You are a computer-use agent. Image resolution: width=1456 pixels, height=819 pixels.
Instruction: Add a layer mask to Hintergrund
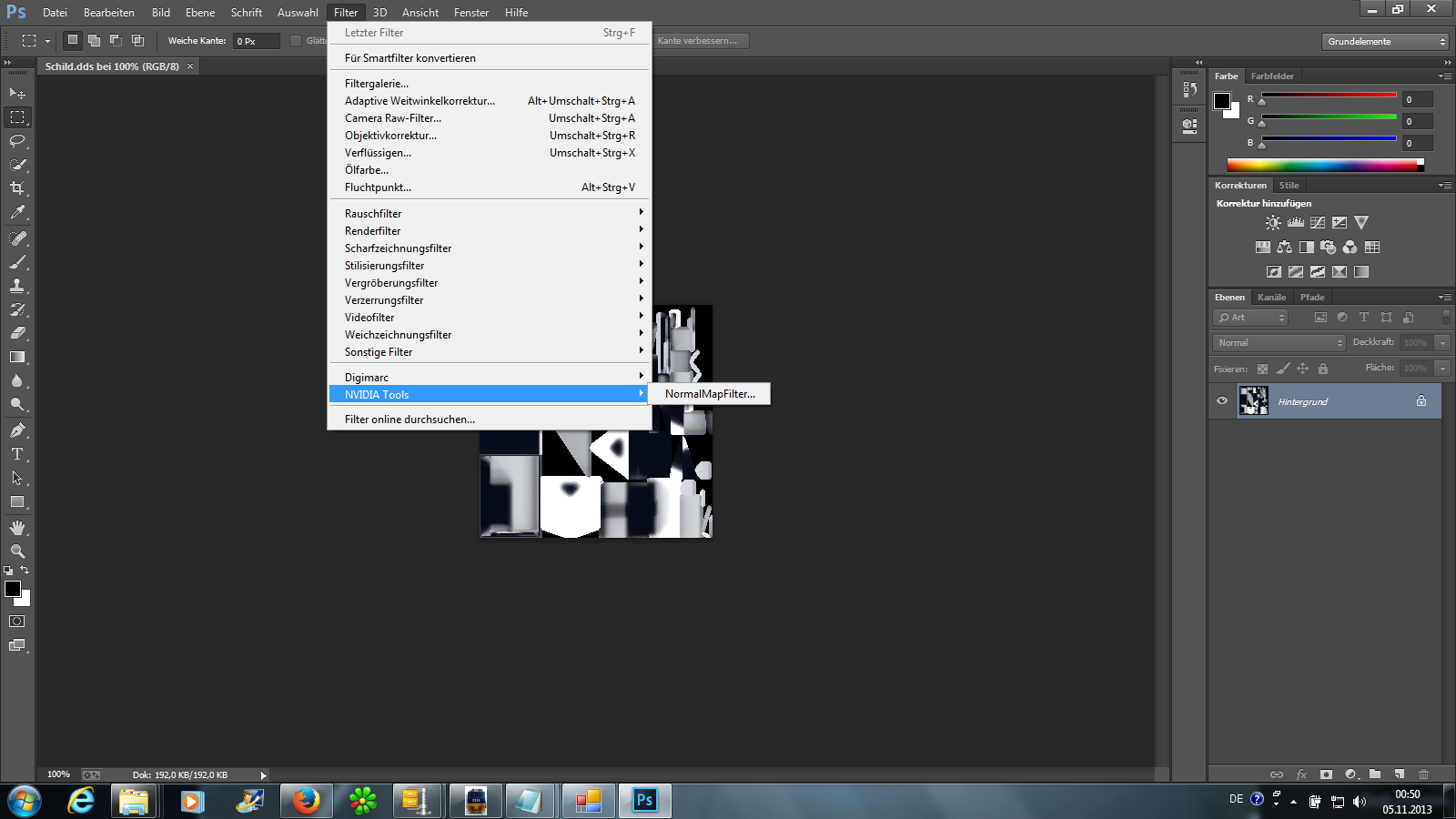[x=1326, y=774]
